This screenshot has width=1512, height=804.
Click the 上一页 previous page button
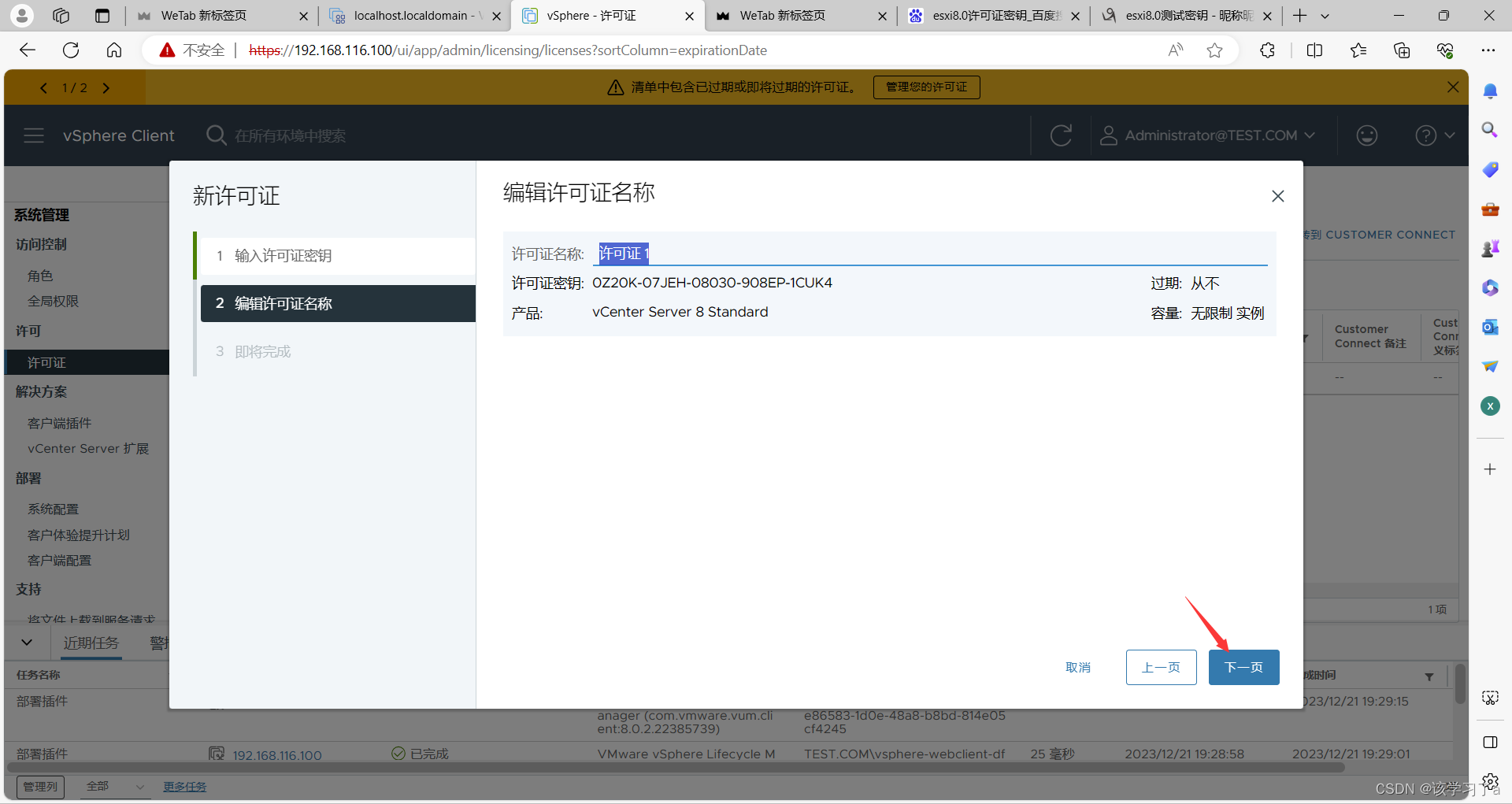[1161, 667]
